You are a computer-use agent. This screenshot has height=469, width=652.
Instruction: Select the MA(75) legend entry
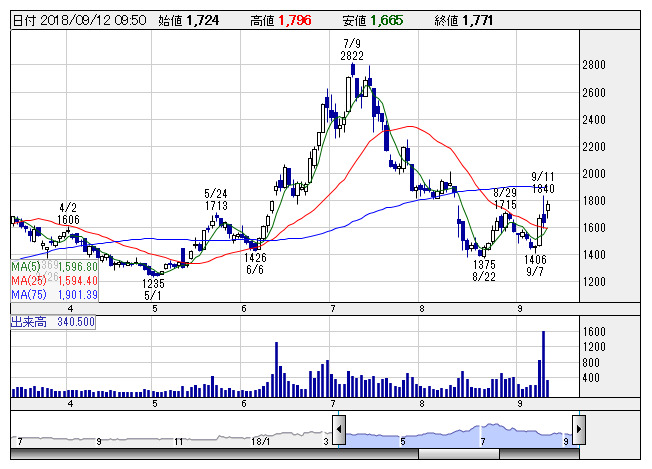tap(54, 293)
